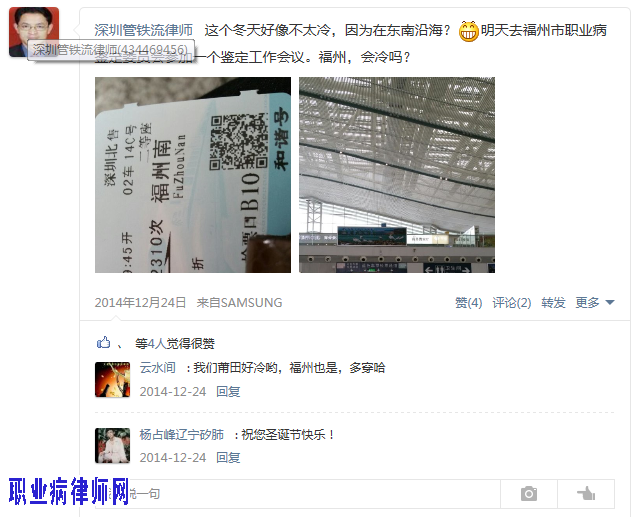
Task: Click the camera icon in comment box
Action: [529, 494]
